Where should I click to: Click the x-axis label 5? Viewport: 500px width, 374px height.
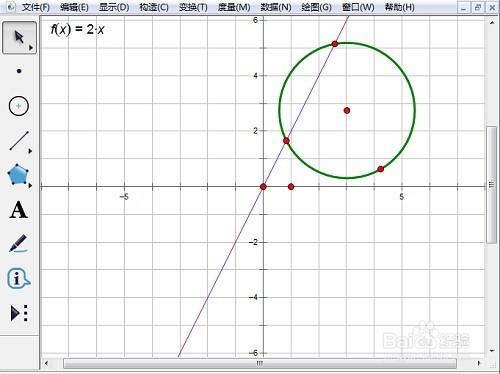pos(402,197)
